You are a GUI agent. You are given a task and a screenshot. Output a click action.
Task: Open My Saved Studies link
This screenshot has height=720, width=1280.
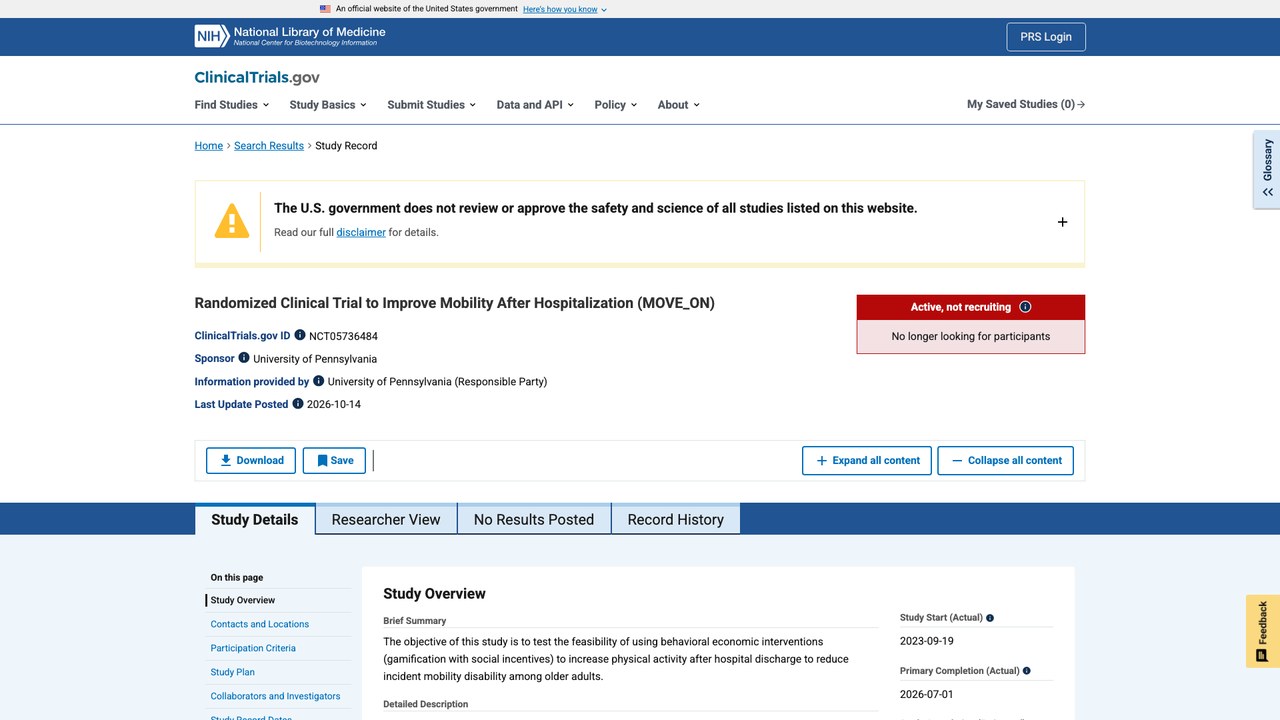pyautogui.click(x=1026, y=104)
